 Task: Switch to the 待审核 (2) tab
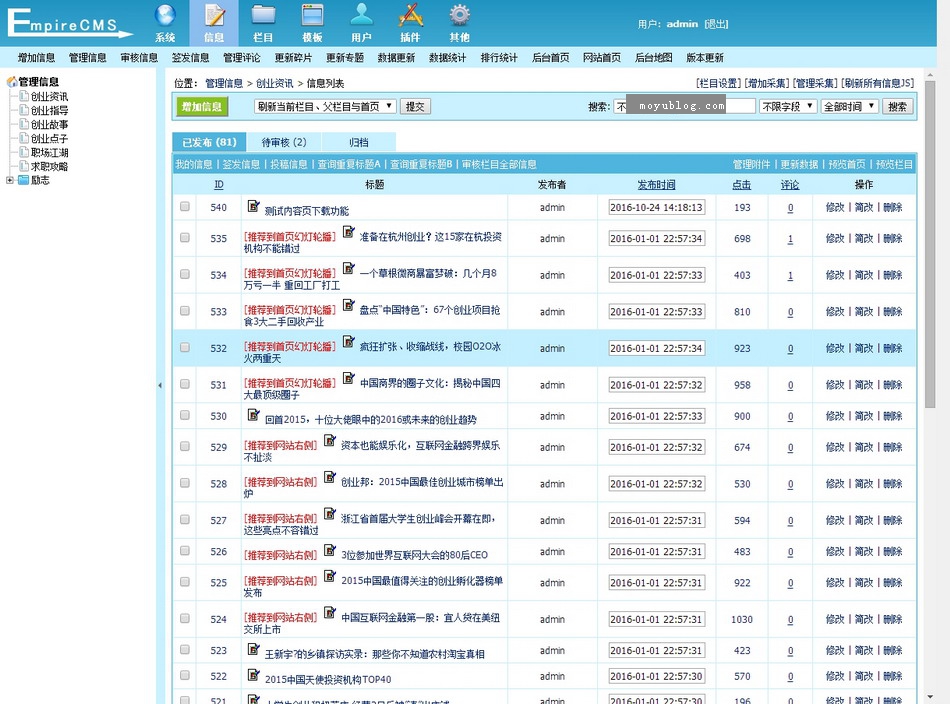coord(284,142)
